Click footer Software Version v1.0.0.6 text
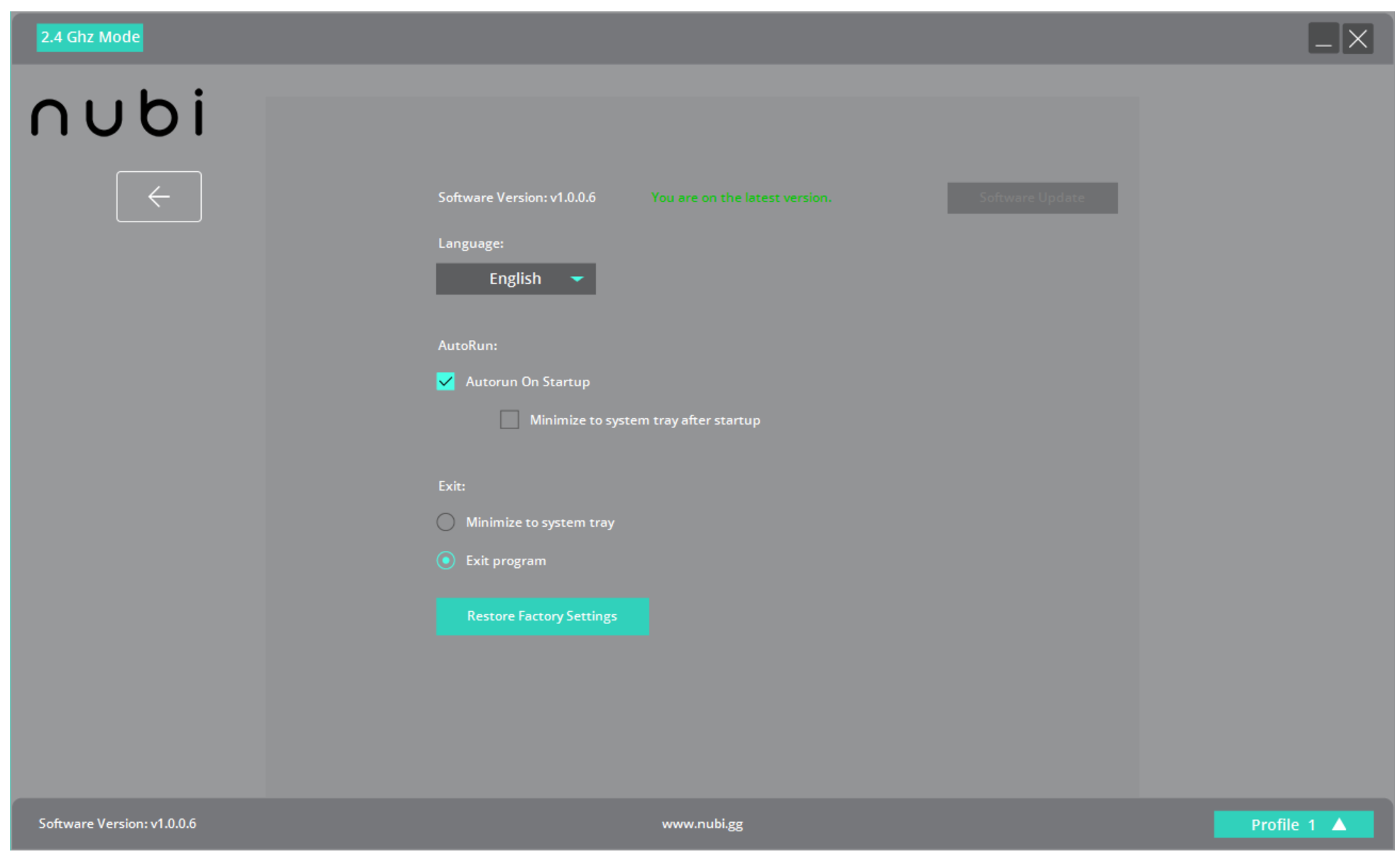Viewport: 1400px width, 859px height. pos(117,824)
